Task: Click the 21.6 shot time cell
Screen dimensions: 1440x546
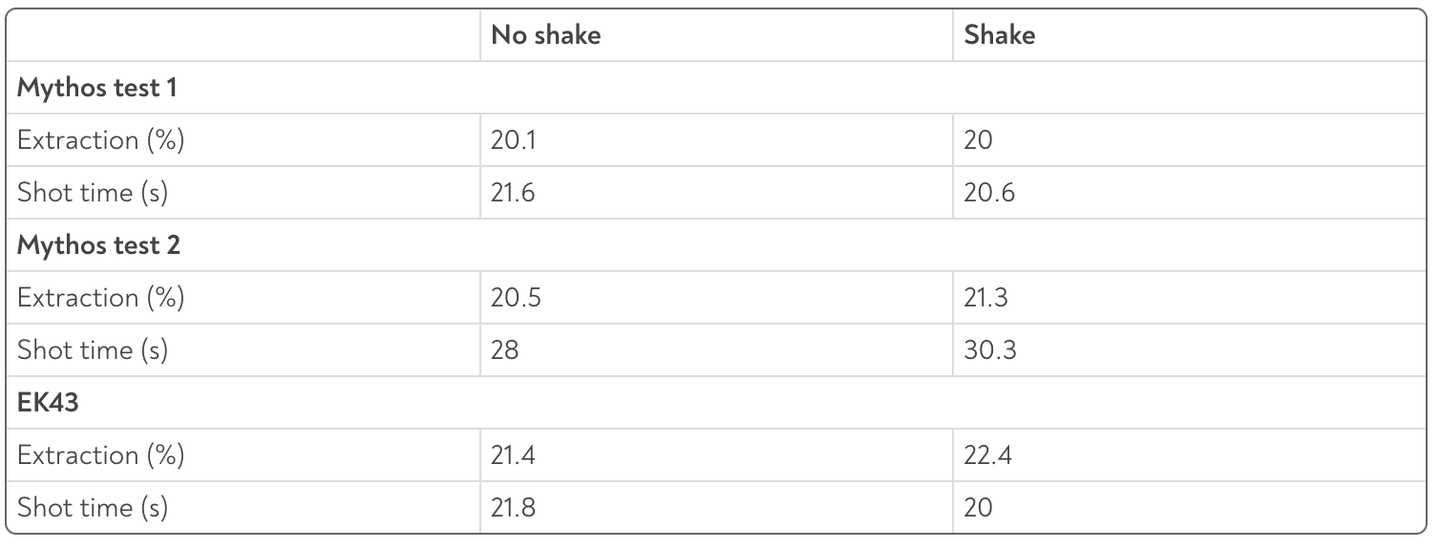Action: click(x=513, y=193)
